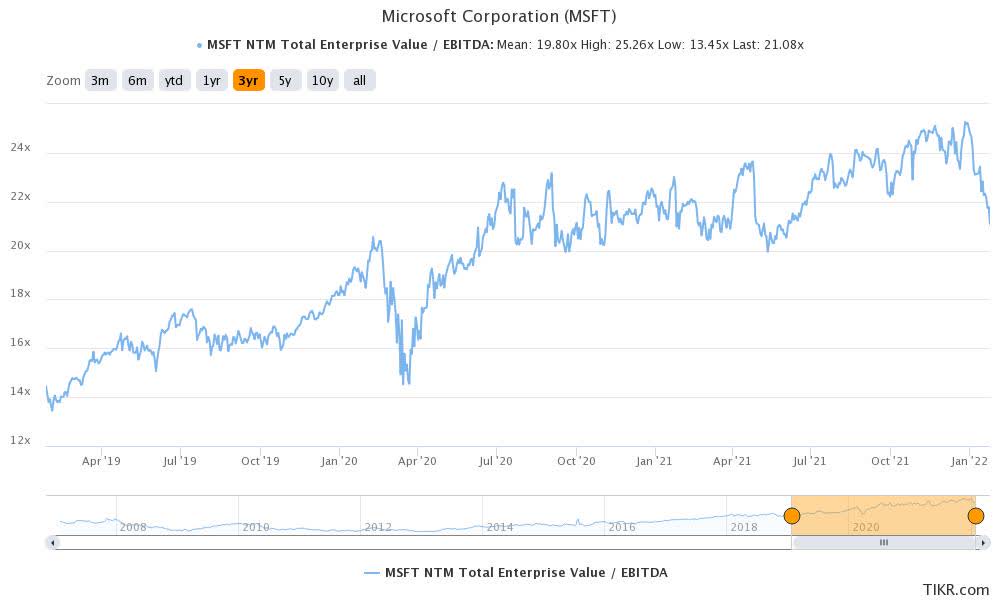Viewport: 1000px width, 600px height.
Task: Click the blue line icon in the bottom legend
Action: click(x=372, y=573)
